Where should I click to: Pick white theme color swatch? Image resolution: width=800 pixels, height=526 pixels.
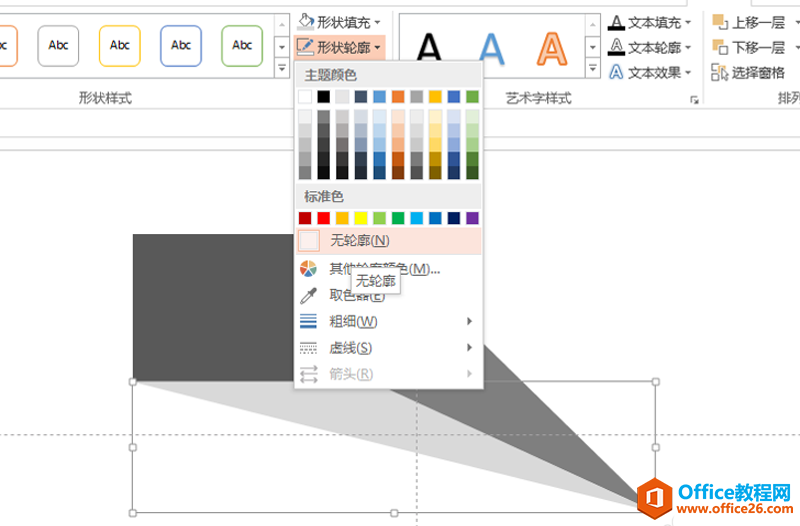click(x=305, y=96)
